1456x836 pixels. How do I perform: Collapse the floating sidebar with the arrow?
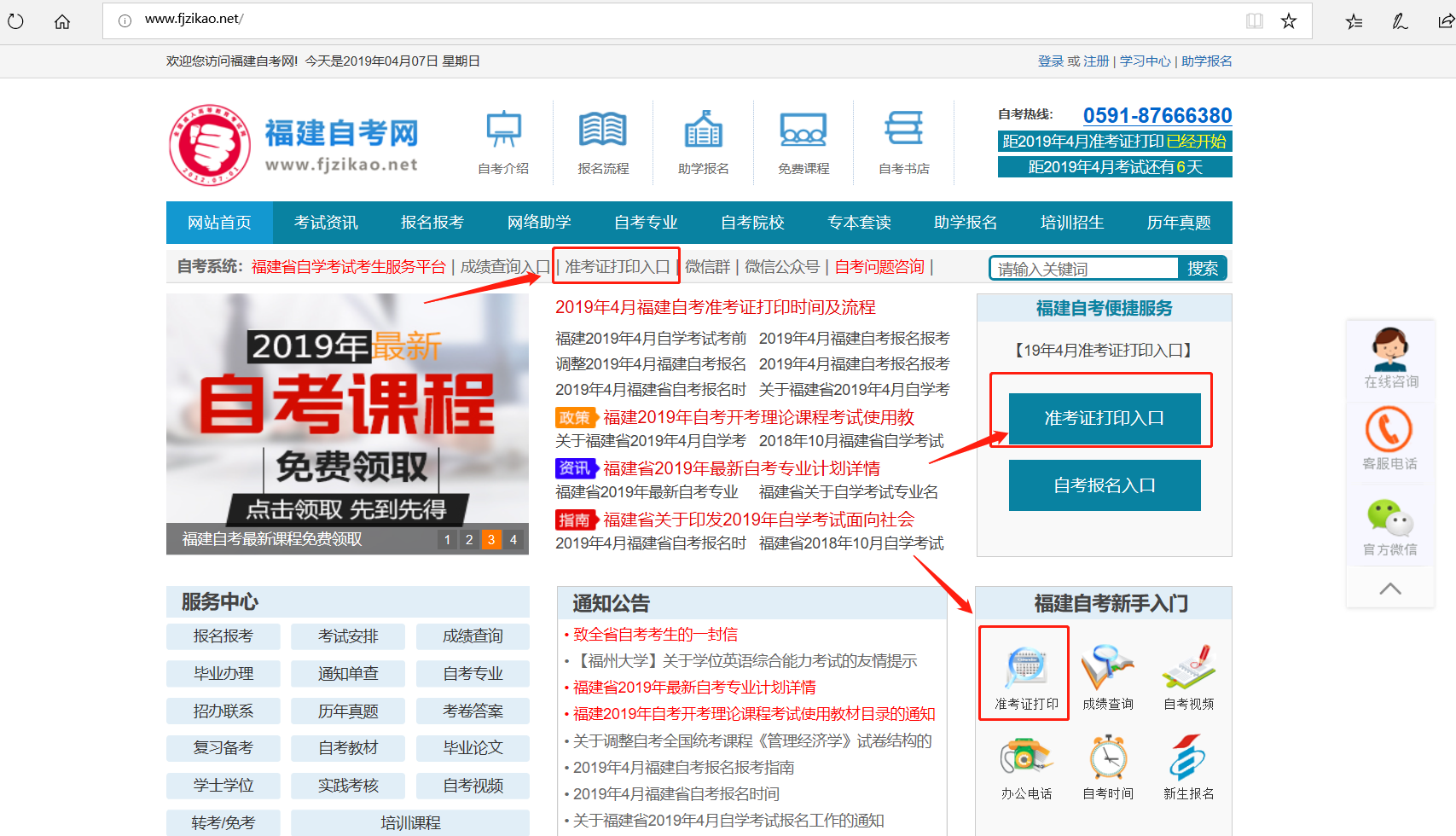(1390, 588)
